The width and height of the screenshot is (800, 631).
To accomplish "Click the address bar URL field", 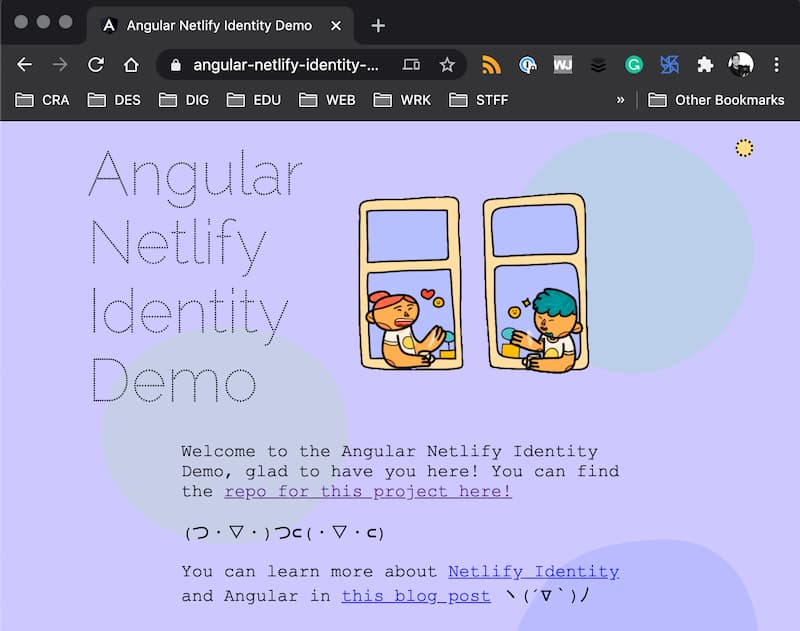I will click(285, 65).
